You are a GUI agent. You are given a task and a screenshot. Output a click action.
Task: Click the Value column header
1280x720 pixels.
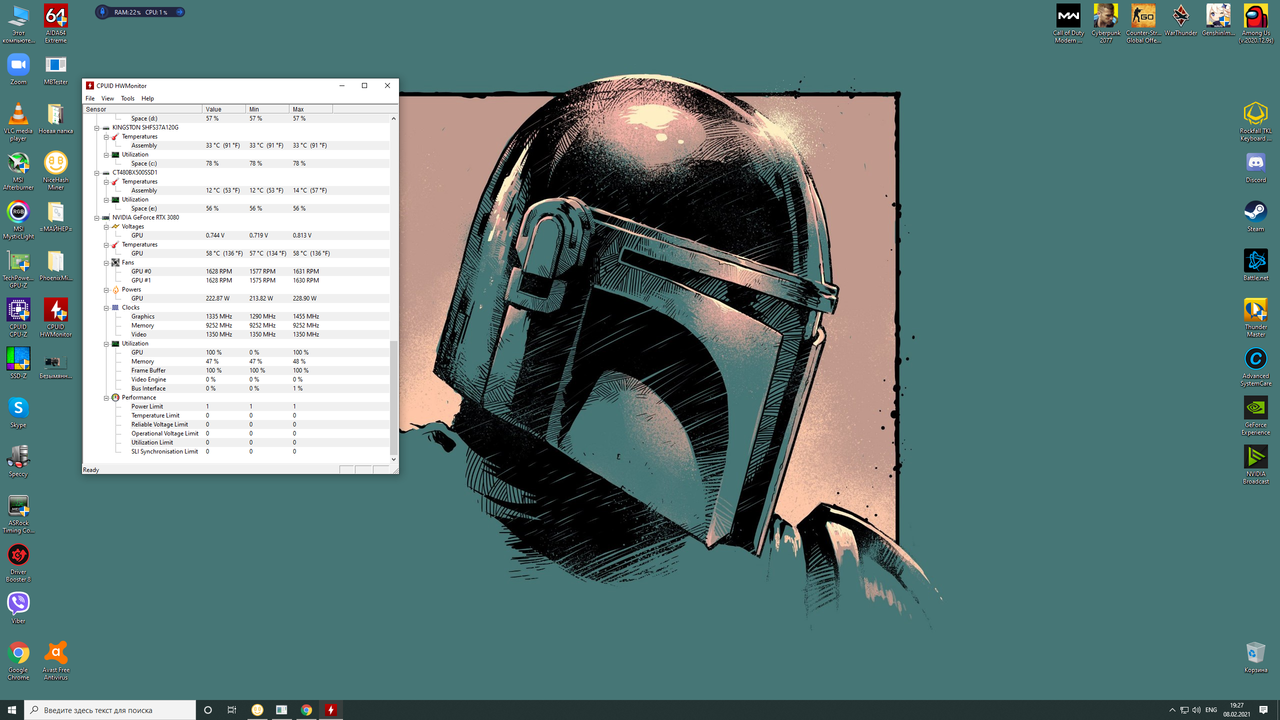point(225,109)
